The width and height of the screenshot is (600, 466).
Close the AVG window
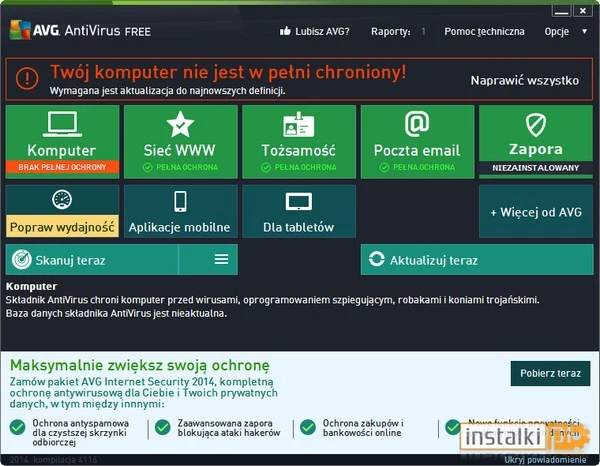(x=583, y=11)
